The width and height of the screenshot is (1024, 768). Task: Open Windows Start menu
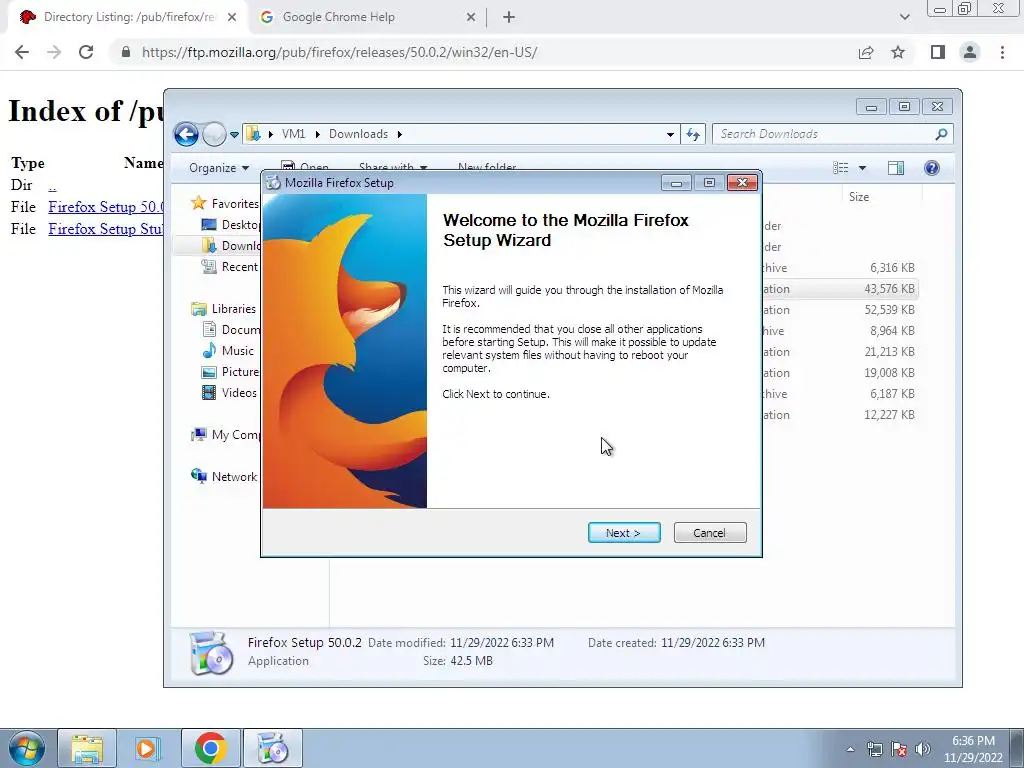click(x=26, y=748)
